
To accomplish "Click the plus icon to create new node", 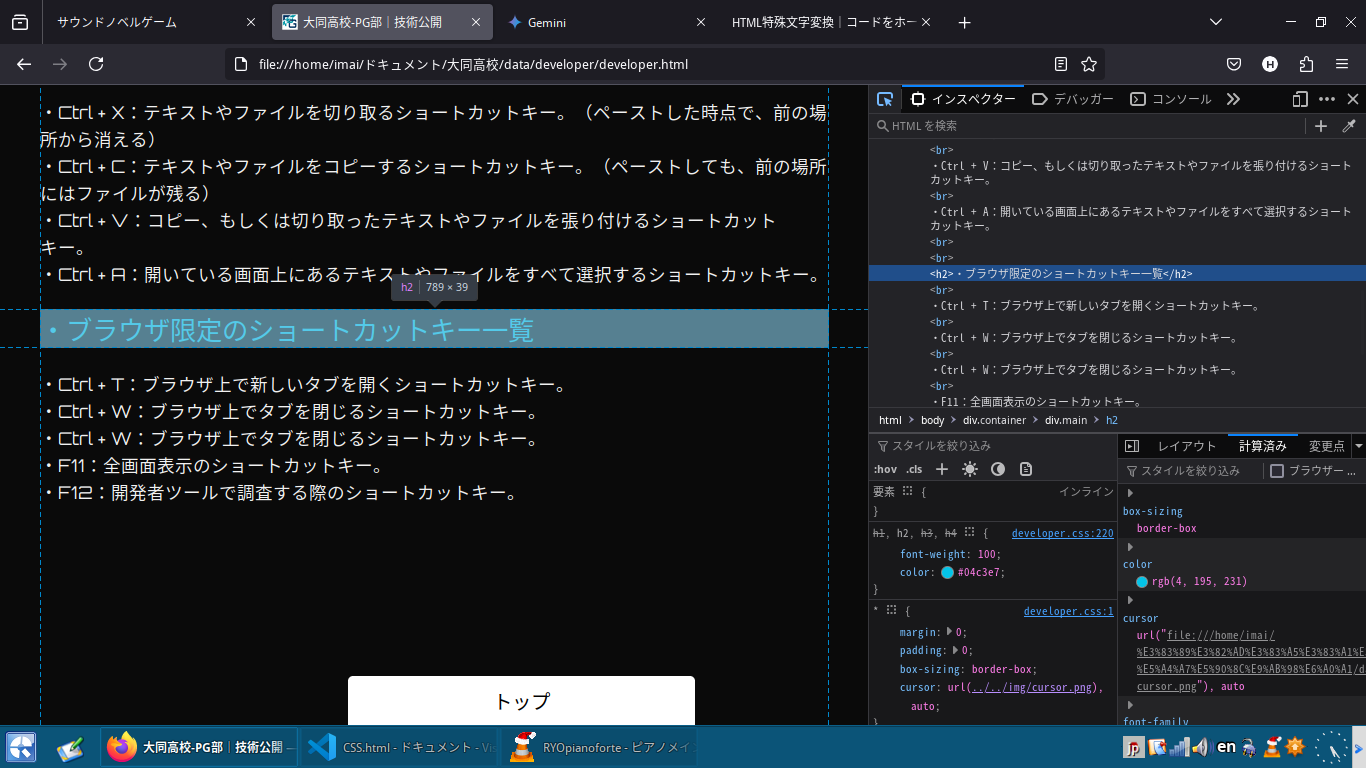I will pos(1321,126).
